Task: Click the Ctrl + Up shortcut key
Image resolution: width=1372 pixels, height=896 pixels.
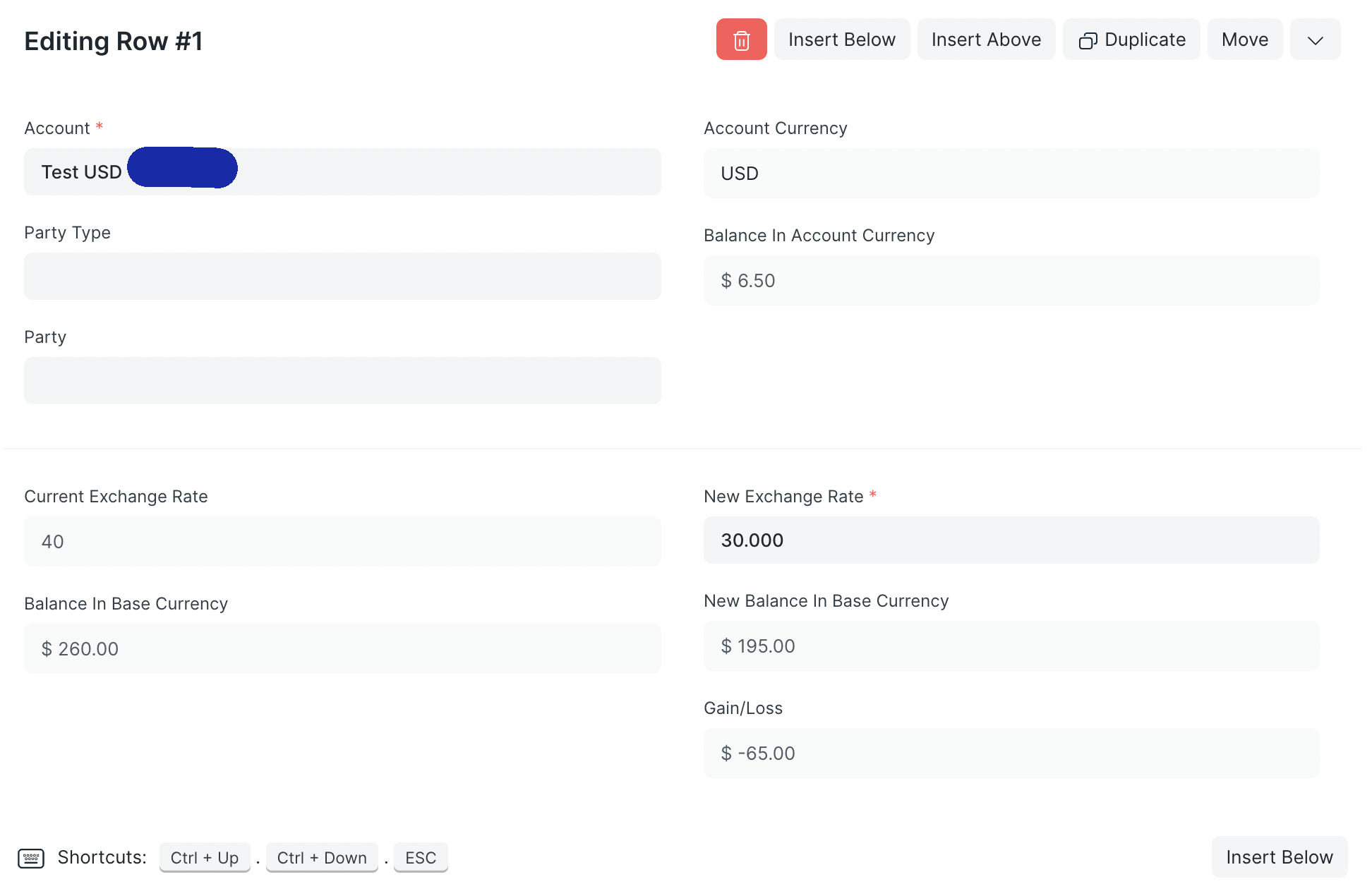Action: 205,858
